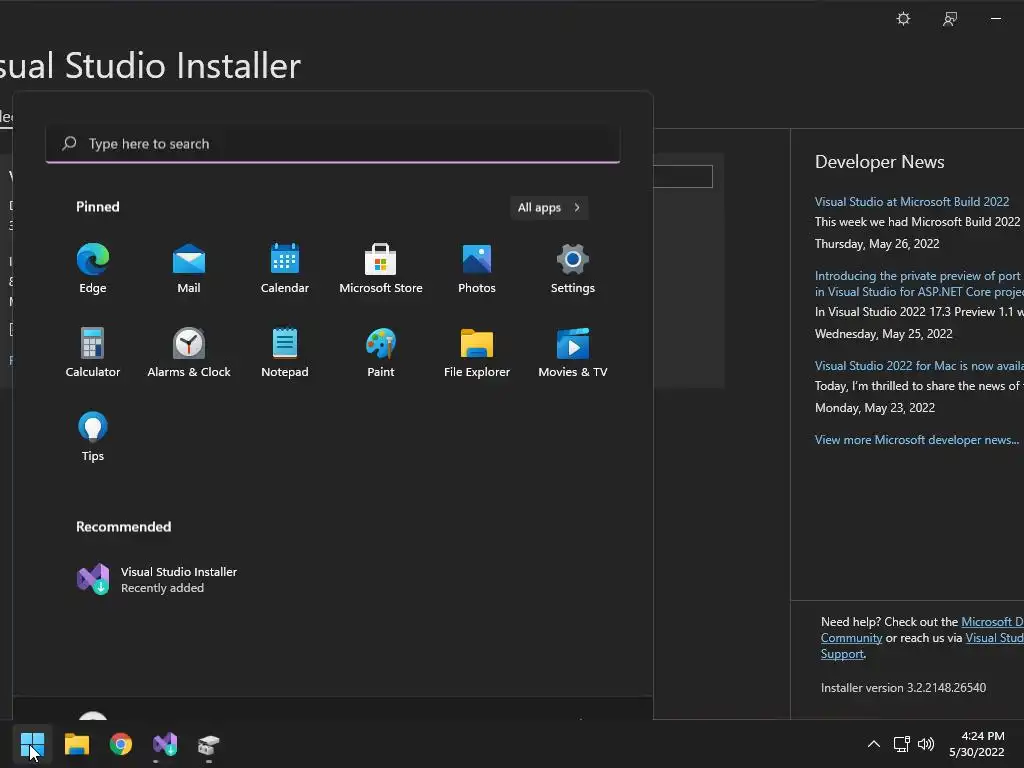Open recommended Visual Studio Installer
The height and width of the screenshot is (768, 1024).
[x=157, y=579]
